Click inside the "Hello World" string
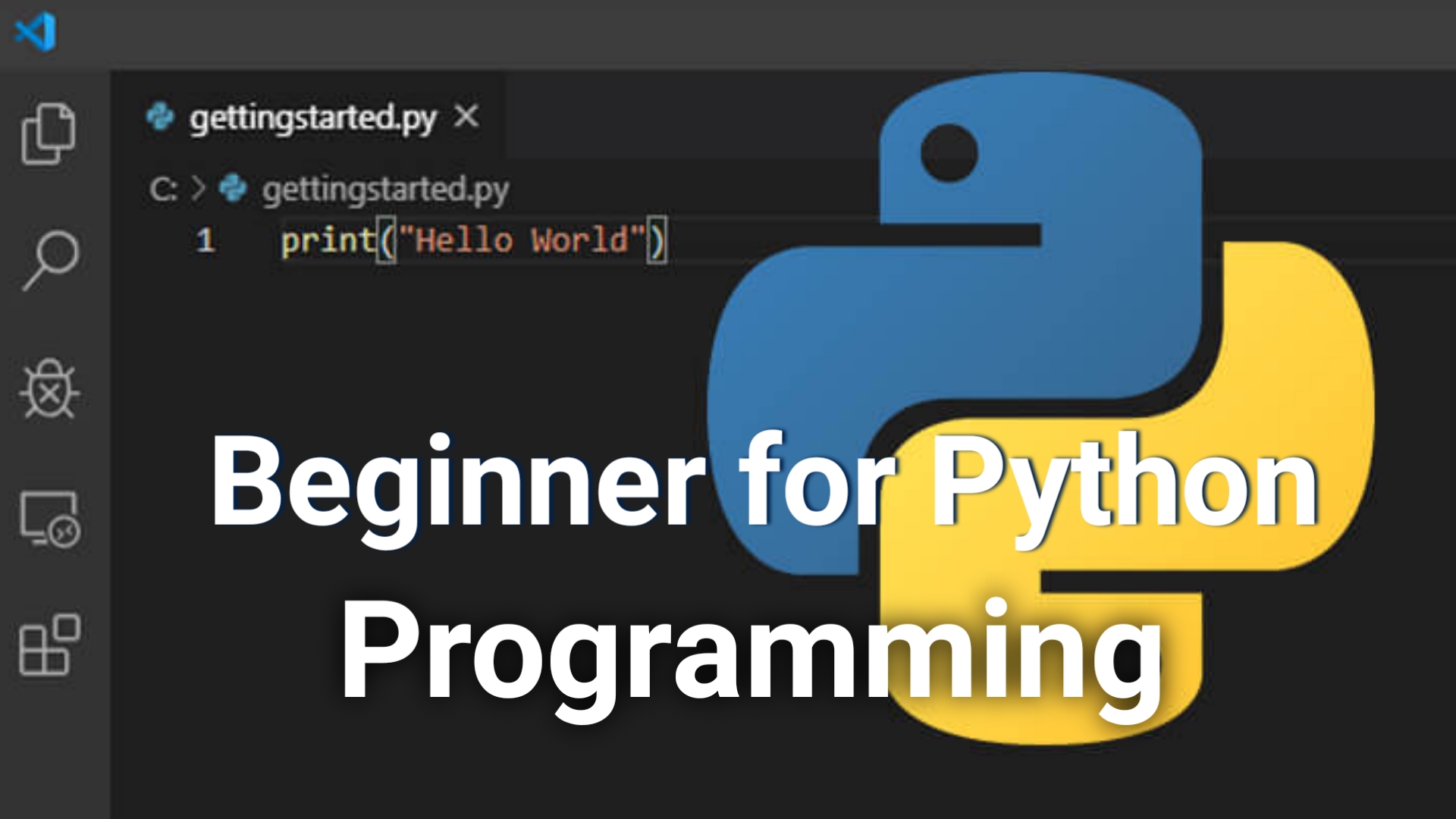Viewport: 1456px width, 819px height. pyautogui.click(x=522, y=240)
